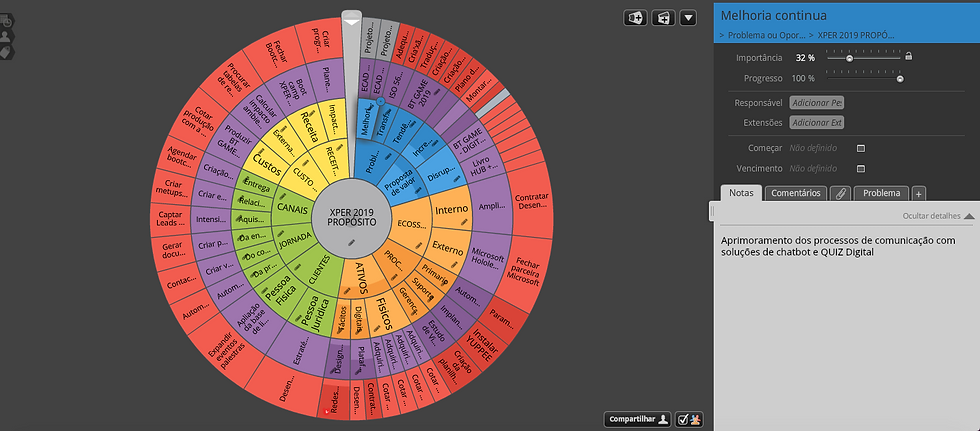980x431 pixels.
Task: Click the pencil icon under XPER 2019 PROPÓSITO
Action: (x=352, y=242)
